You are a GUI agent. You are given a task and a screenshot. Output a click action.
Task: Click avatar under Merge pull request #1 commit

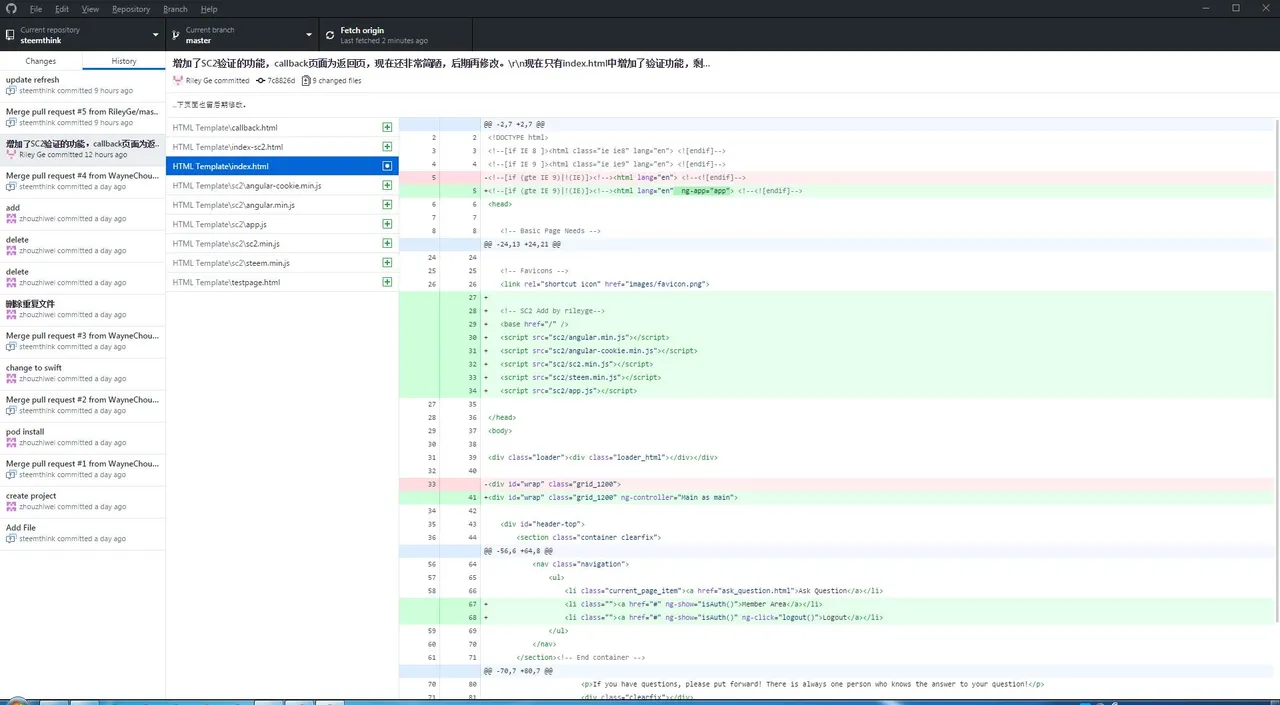pyautogui.click(x=11, y=475)
